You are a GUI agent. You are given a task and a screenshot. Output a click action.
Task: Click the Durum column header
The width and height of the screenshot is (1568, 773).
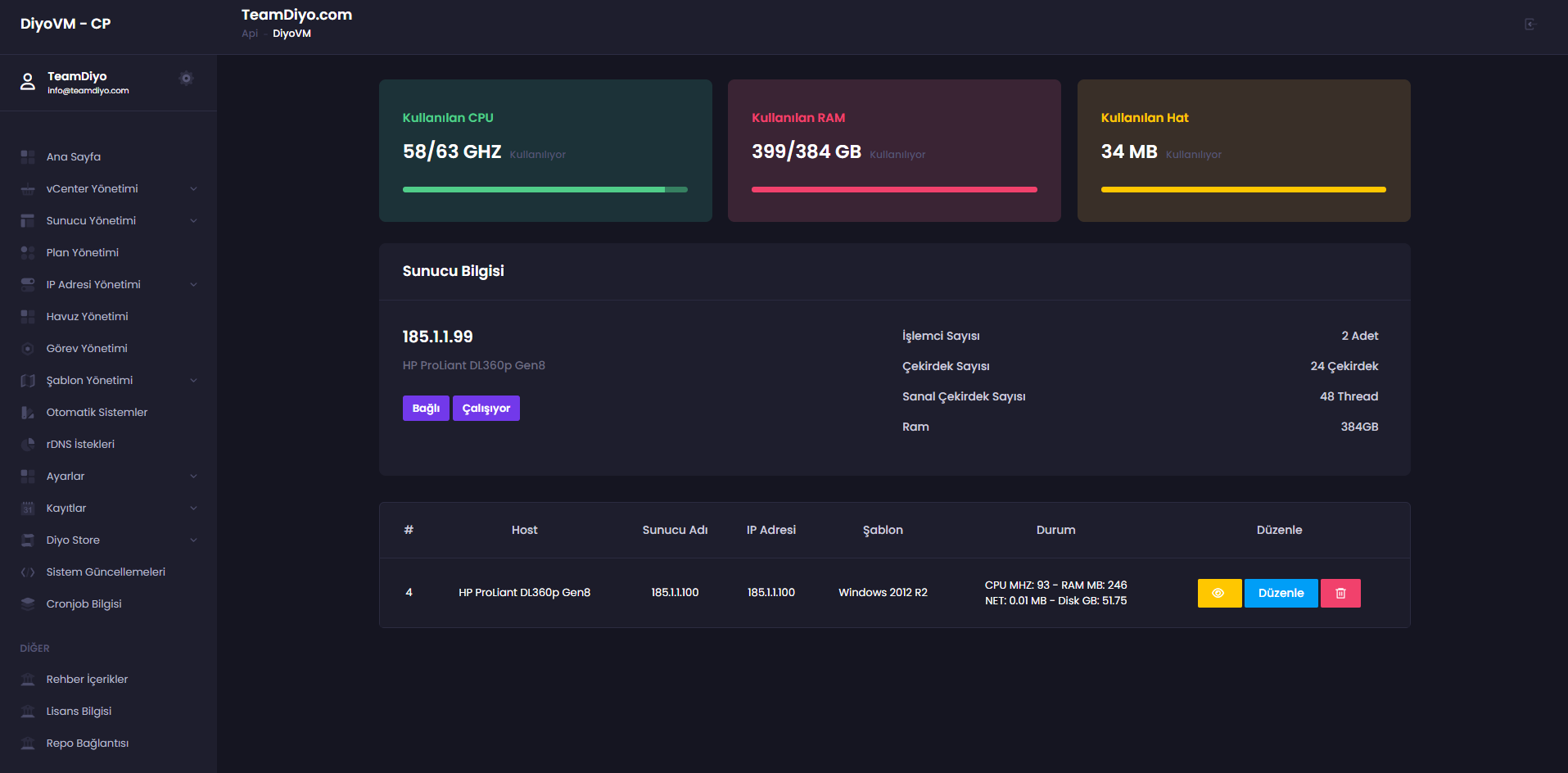click(1056, 530)
